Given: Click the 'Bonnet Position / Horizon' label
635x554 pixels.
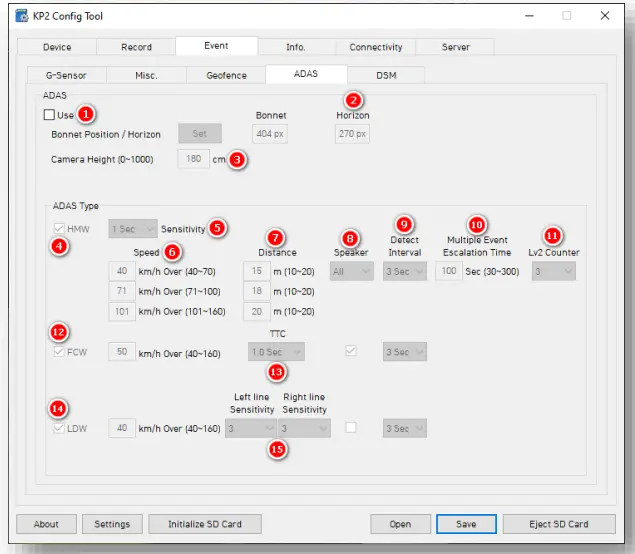Looking at the screenshot, I should (x=106, y=134).
